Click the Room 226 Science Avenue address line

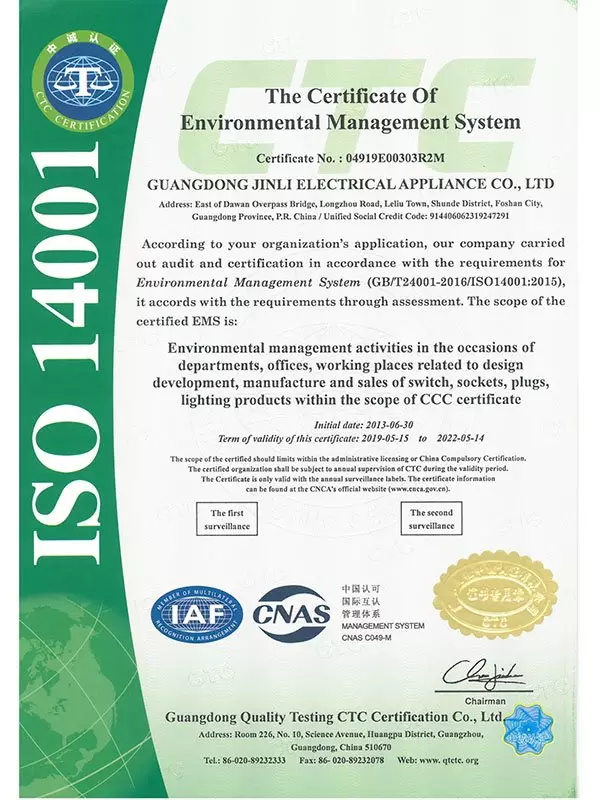tap(341, 735)
